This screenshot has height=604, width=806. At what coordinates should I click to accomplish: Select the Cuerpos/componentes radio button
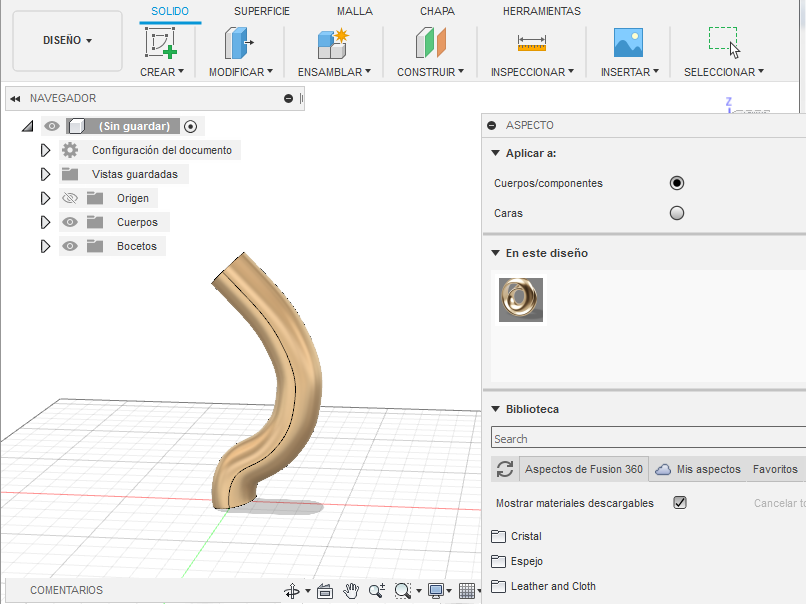677,183
